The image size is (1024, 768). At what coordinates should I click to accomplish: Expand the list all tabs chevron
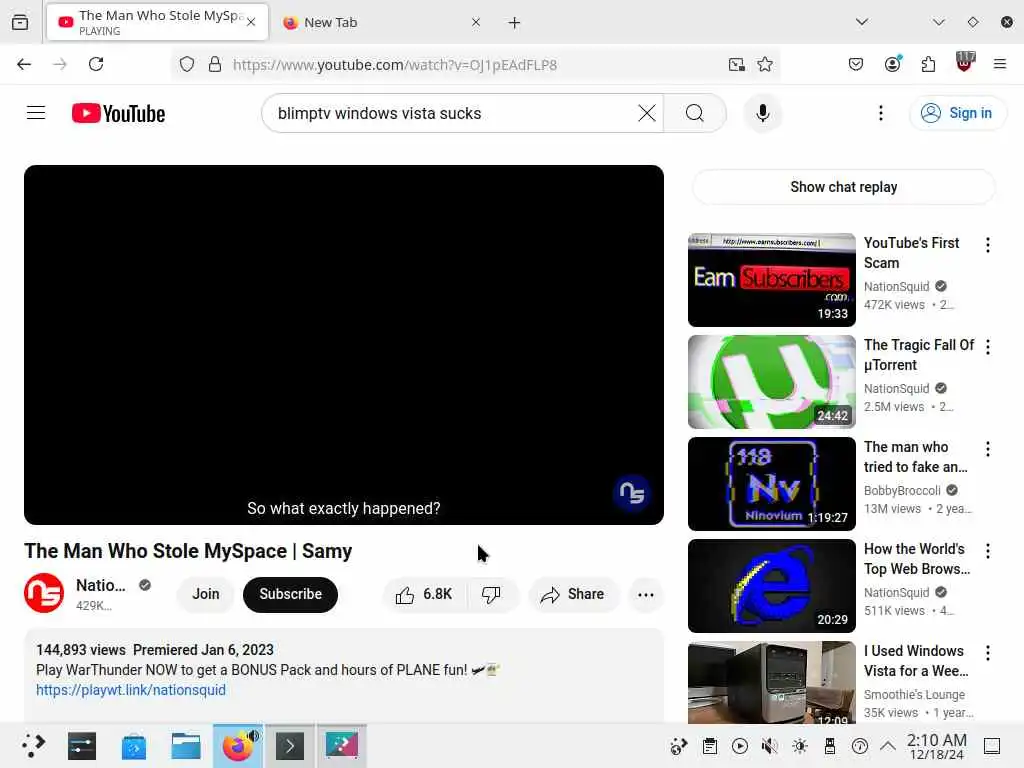click(862, 22)
